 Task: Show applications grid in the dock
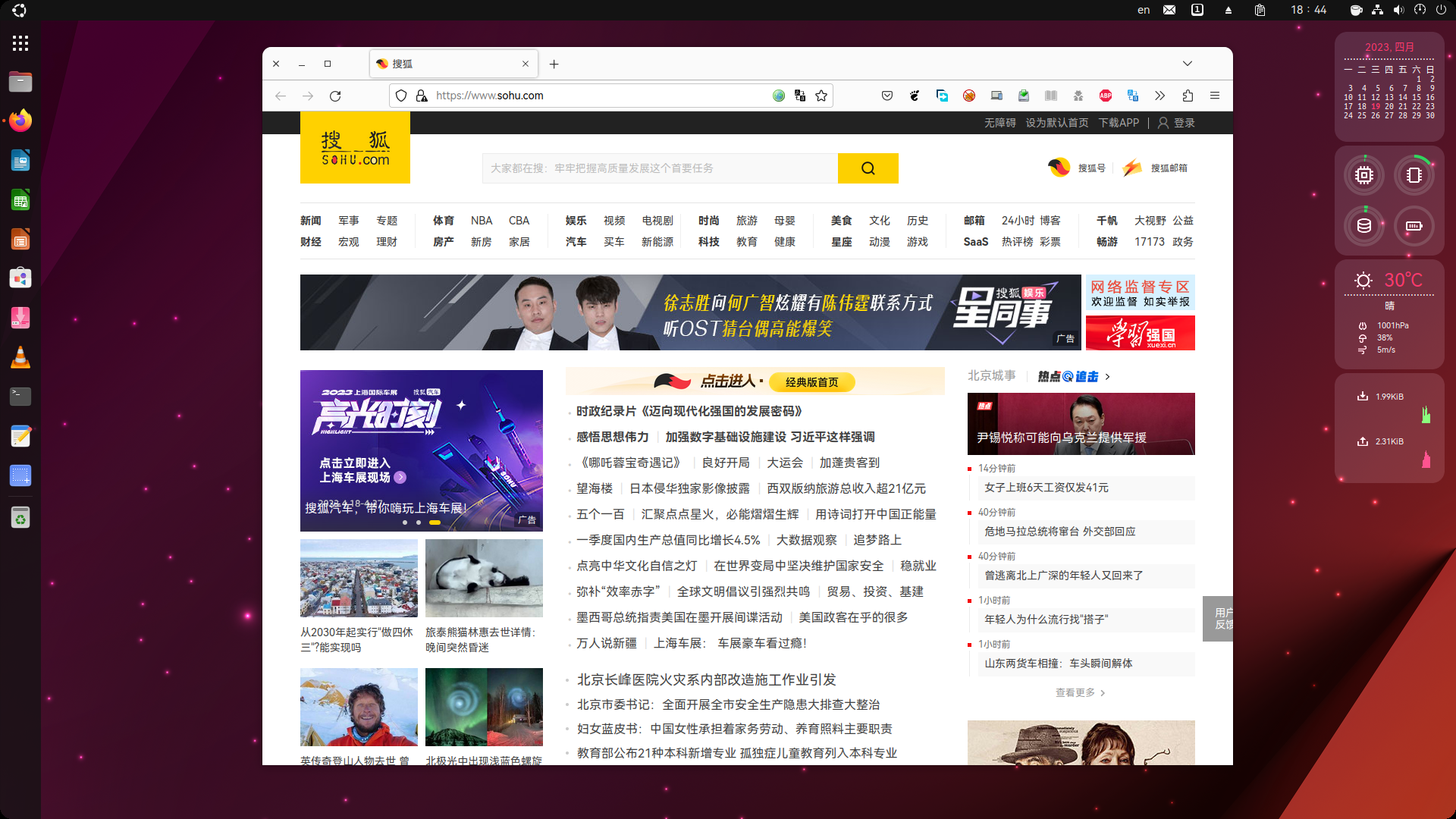[20, 43]
